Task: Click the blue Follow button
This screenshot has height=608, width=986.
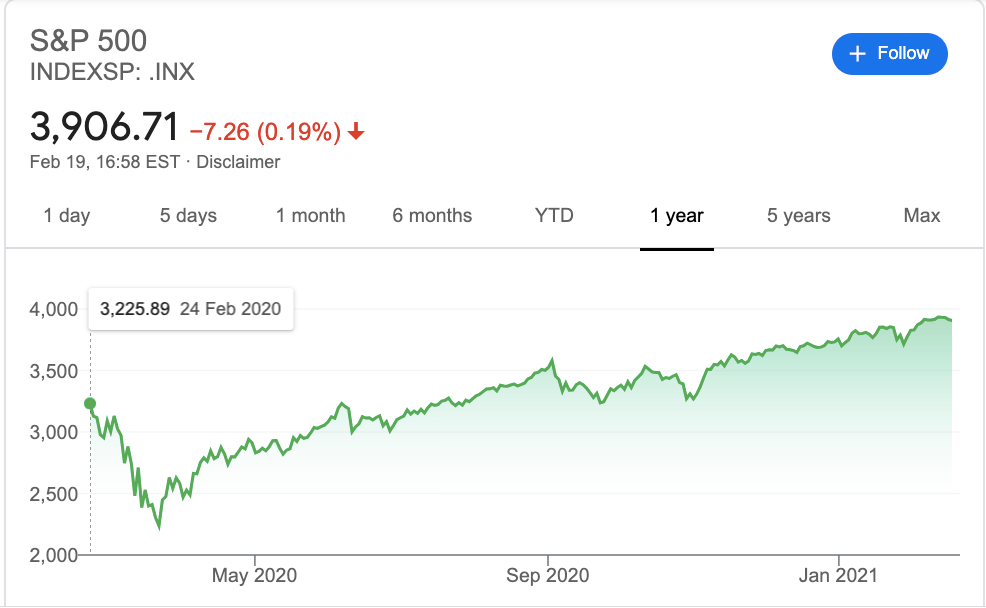Action: tap(889, 54)
